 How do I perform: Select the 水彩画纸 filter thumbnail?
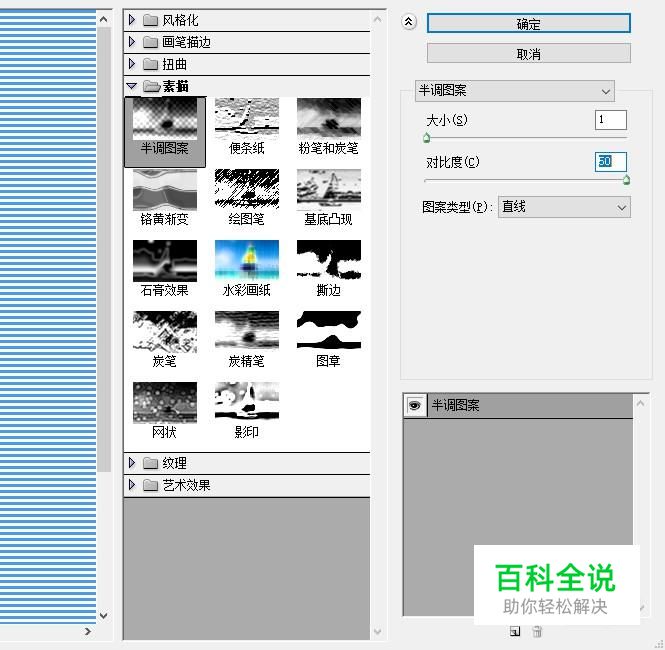(x=247, y=261)
